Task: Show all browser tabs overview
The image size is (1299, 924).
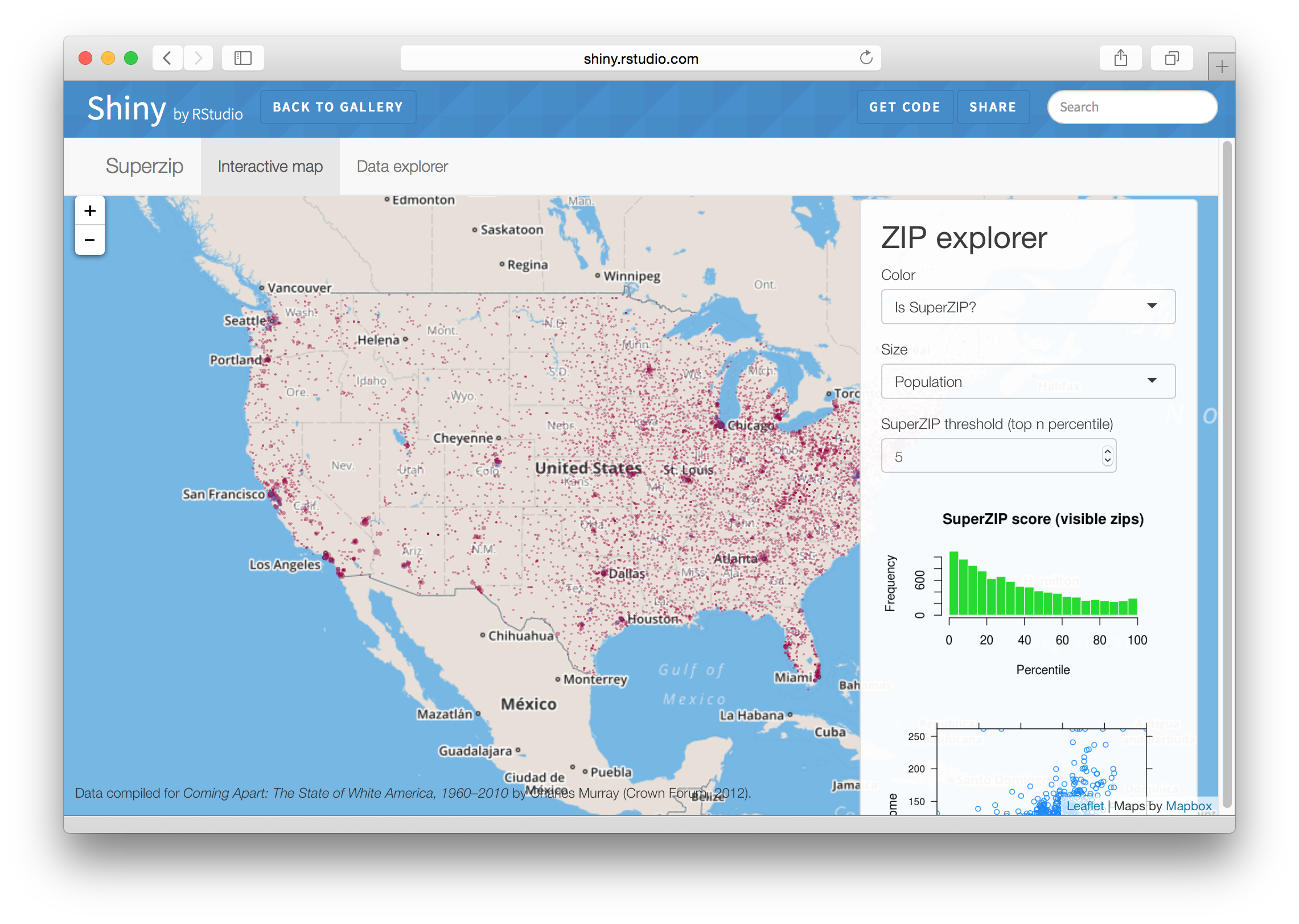Action: (x=1171, y=57)
